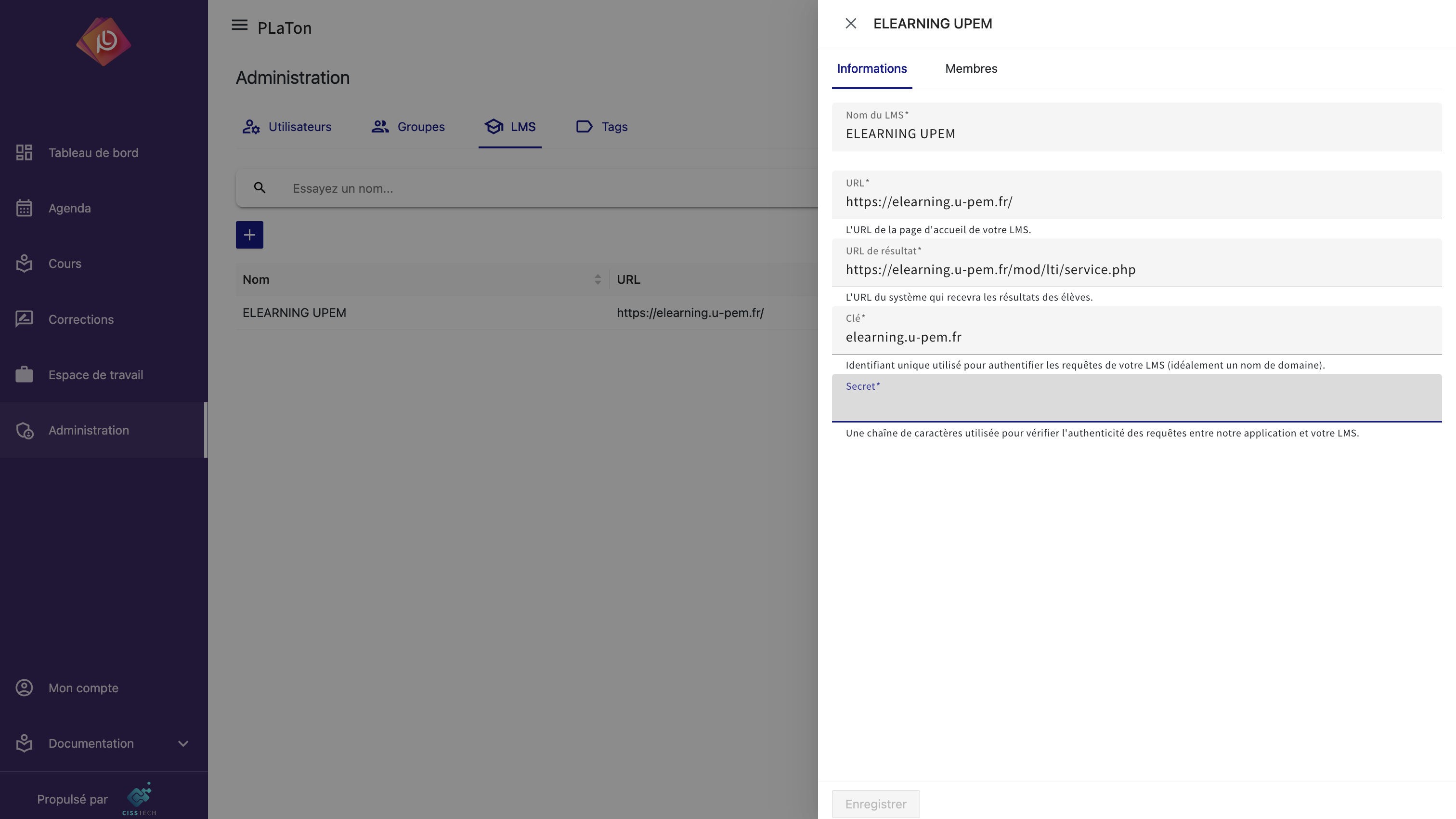Select Informations tab
The width and height of the screenshot is (1456, 819).
coord(872,68)
